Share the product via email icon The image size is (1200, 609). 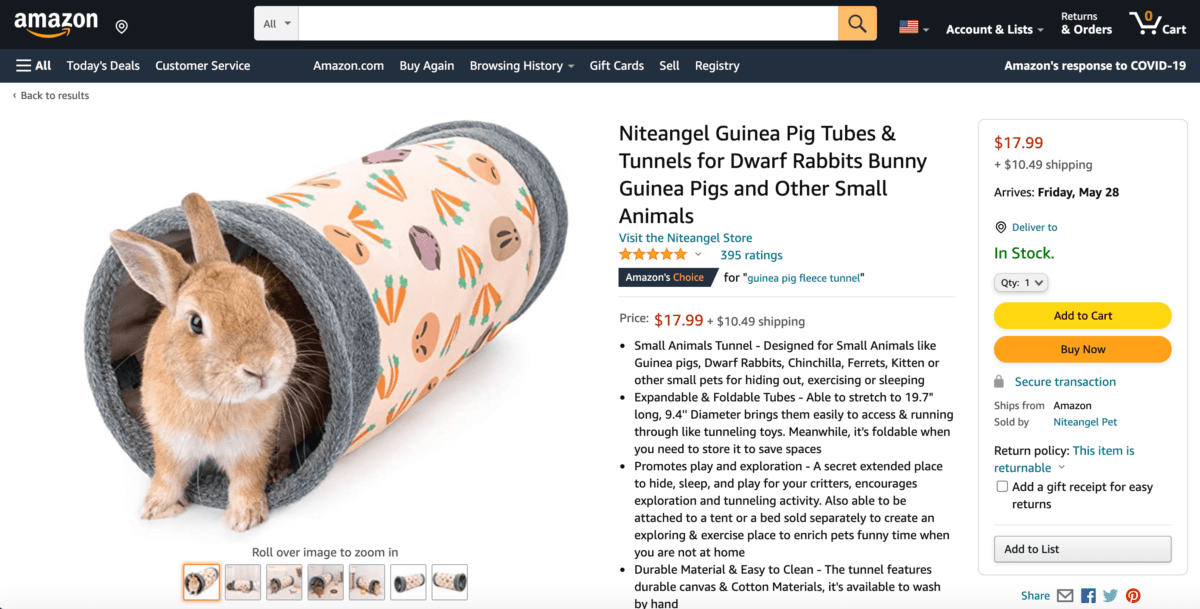point(1065,595)
